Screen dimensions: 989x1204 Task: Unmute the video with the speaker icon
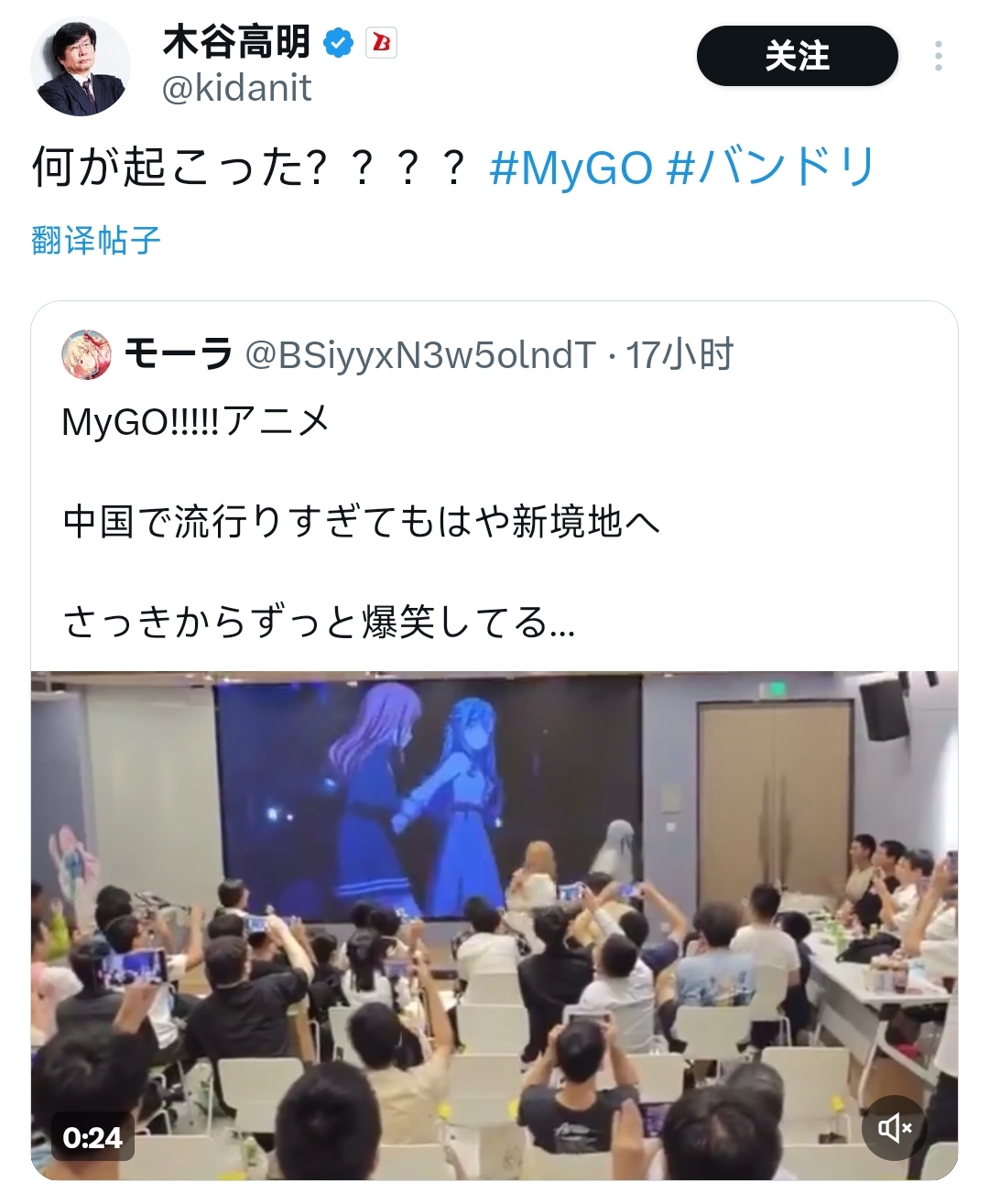895,1128
